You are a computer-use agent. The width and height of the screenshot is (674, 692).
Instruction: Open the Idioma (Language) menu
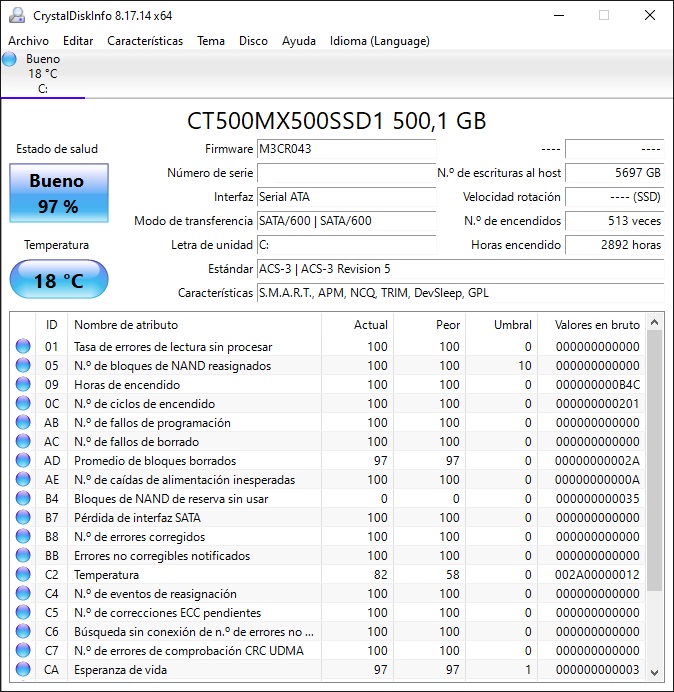(x=380, y=41)
